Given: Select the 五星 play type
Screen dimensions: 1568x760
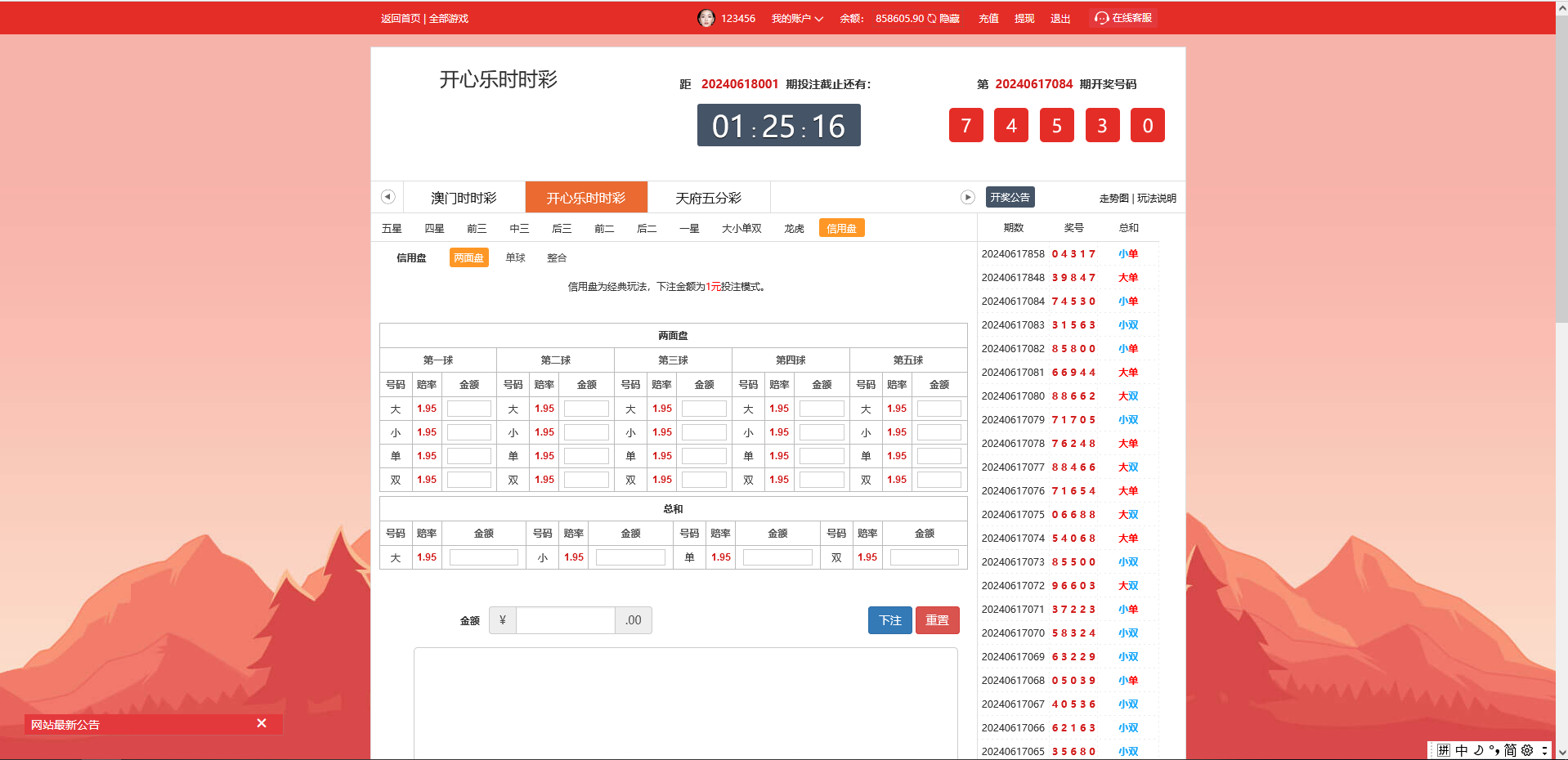Looking at the screenshot, I should pos(392,228).
